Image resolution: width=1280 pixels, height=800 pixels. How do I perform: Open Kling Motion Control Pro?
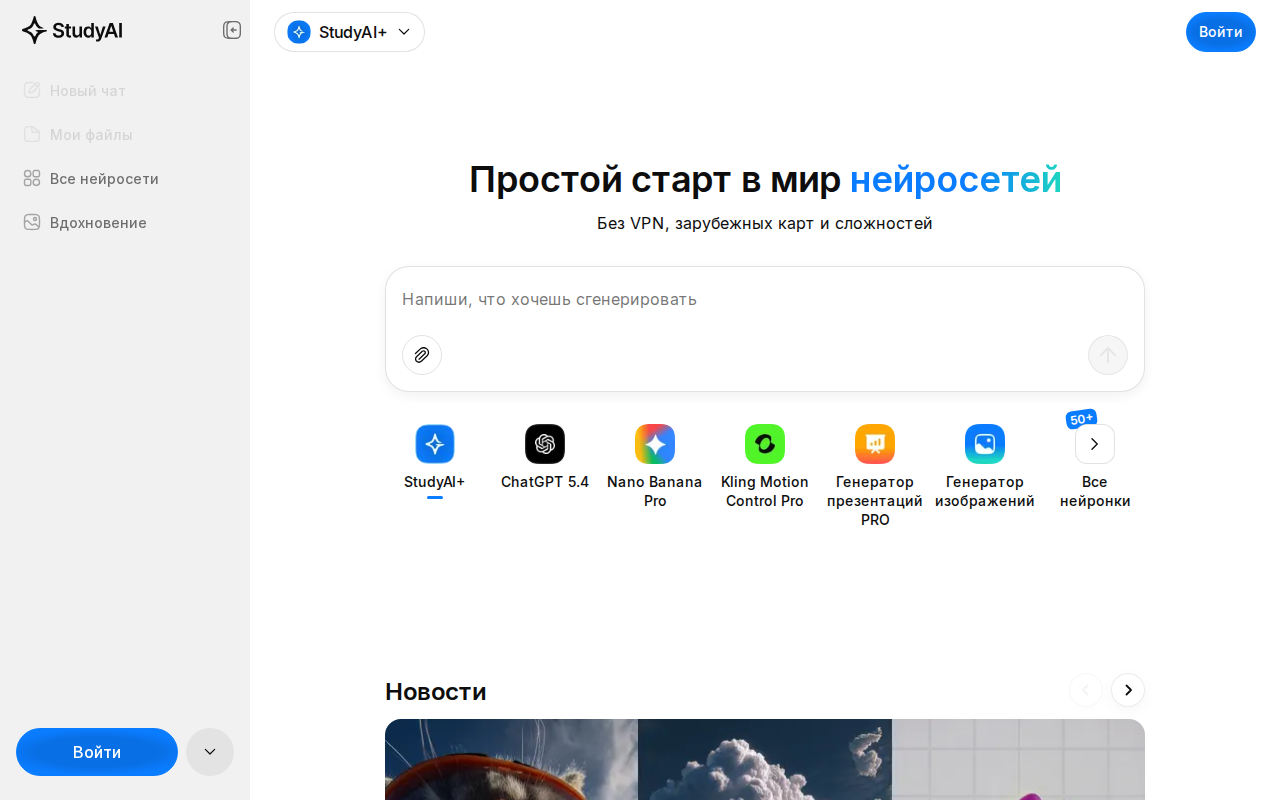(x=764, y=444)
